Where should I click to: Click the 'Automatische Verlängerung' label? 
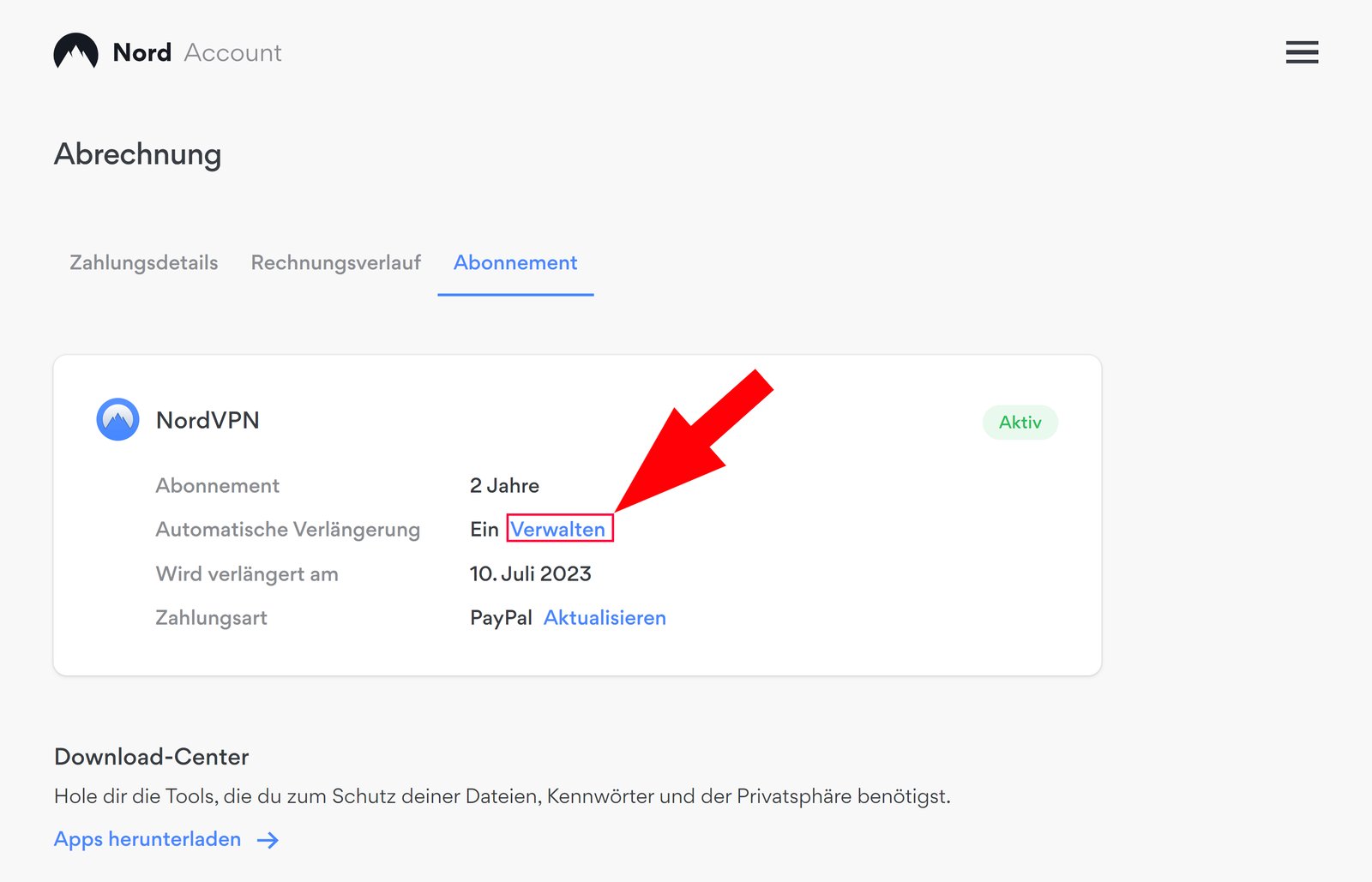pyautogui.click(x=287, y=530)
